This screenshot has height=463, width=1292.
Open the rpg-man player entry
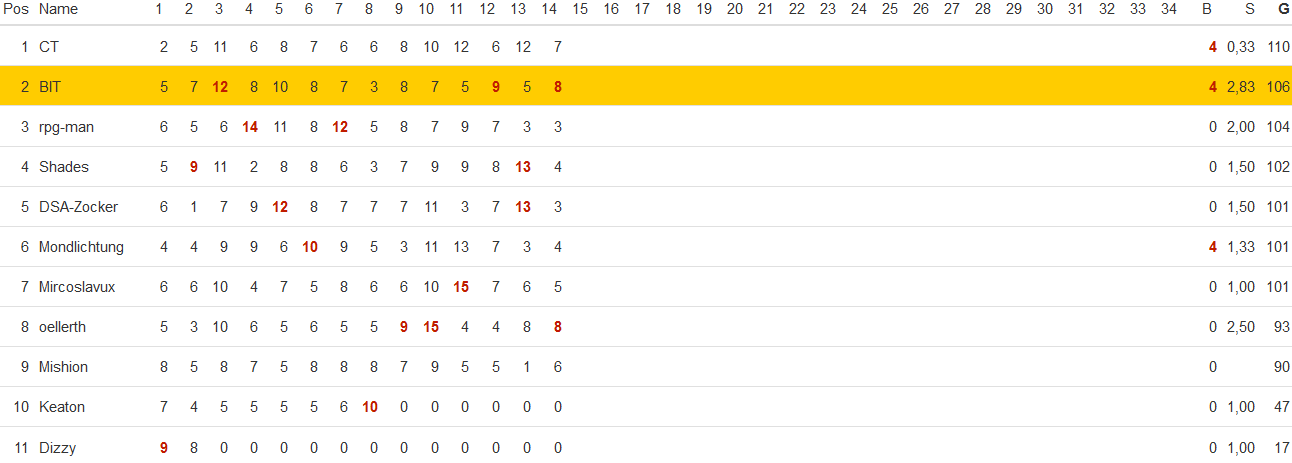(67, 127)
